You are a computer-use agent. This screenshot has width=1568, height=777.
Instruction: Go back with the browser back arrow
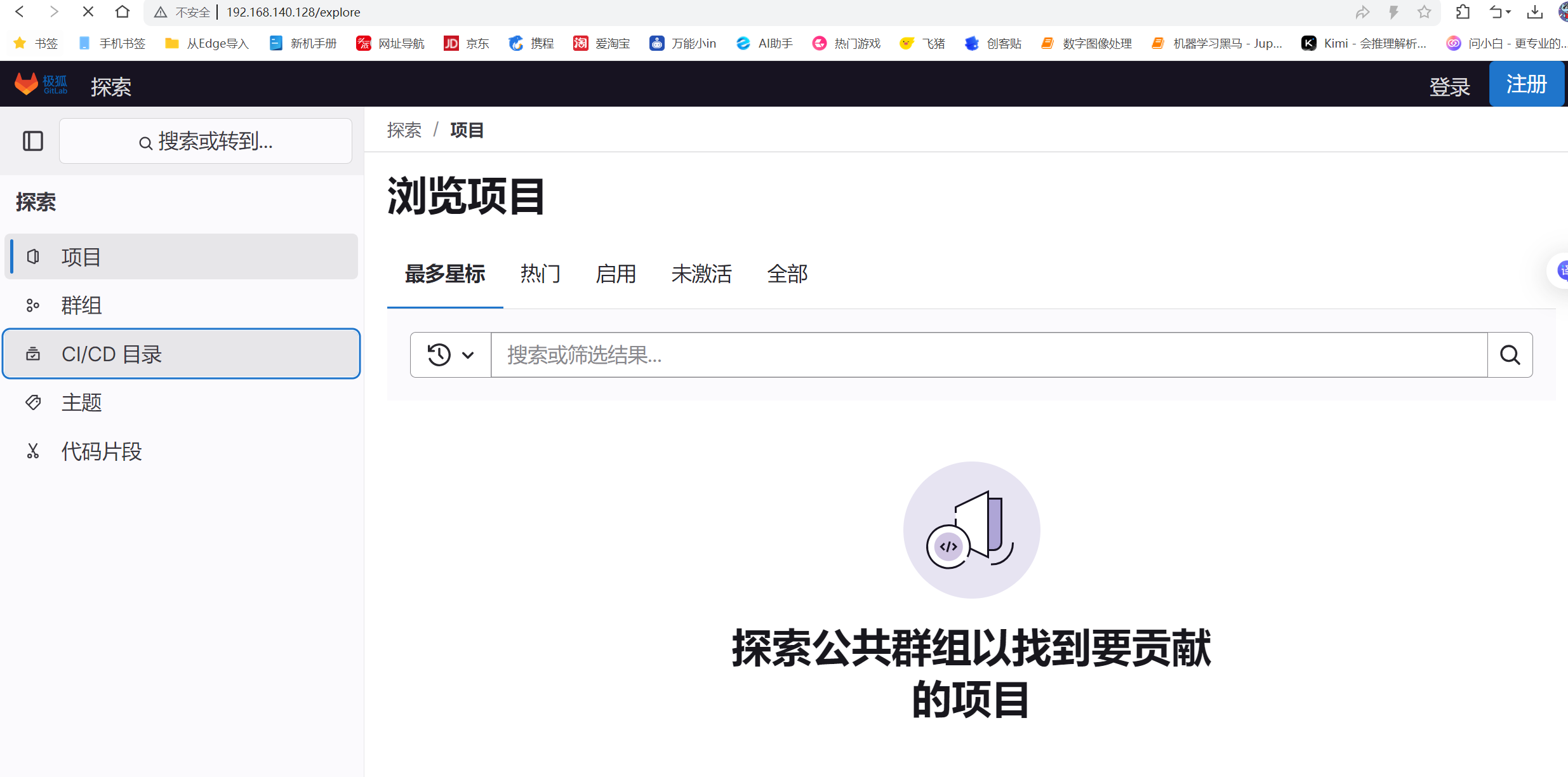[x=20, y=11]
